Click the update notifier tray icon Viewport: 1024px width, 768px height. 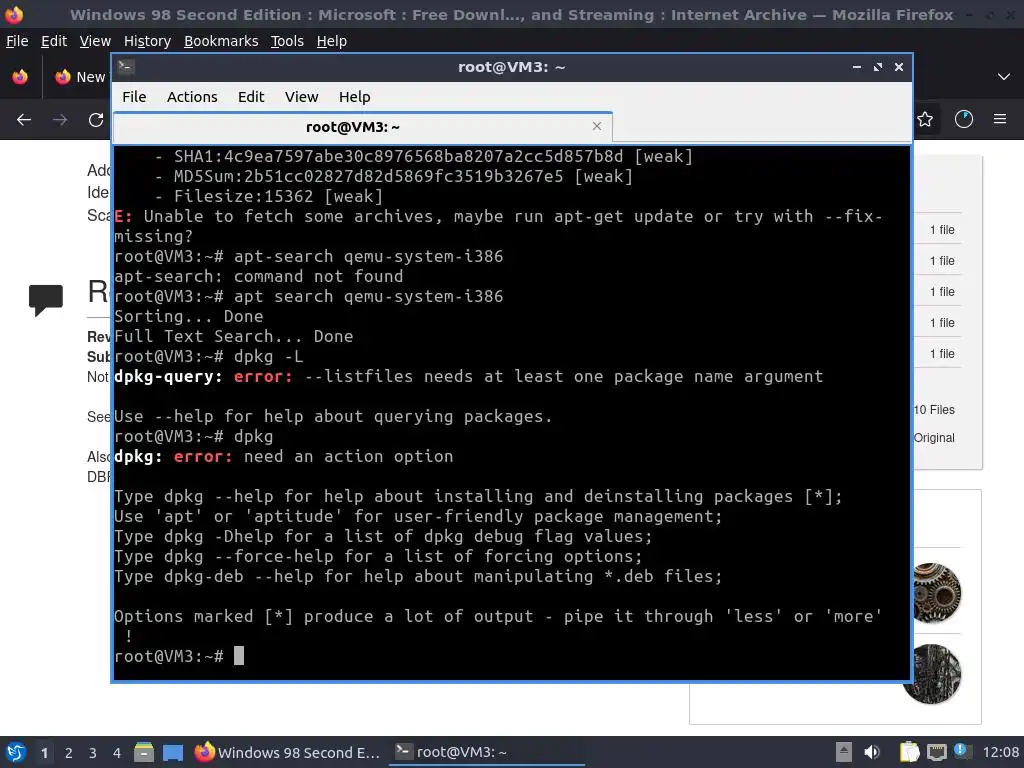pos(960,751)
